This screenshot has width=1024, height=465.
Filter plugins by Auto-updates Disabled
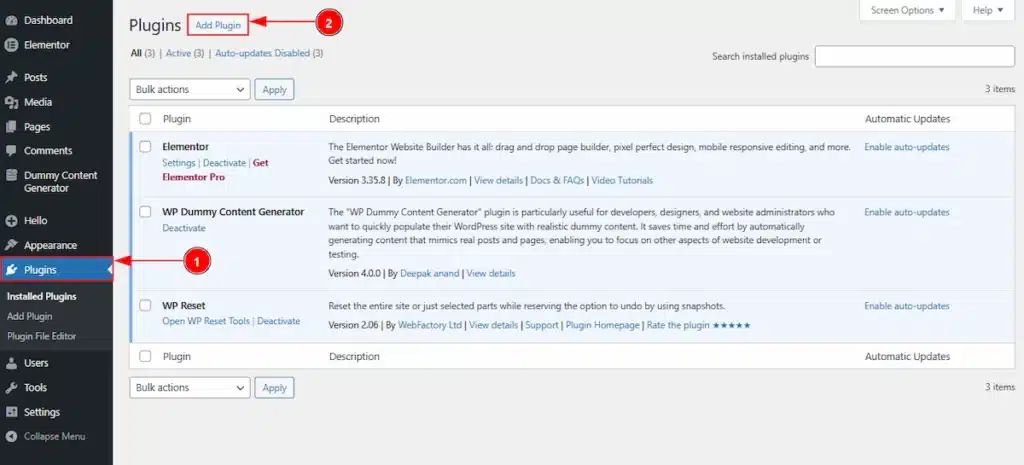(269, 53)
